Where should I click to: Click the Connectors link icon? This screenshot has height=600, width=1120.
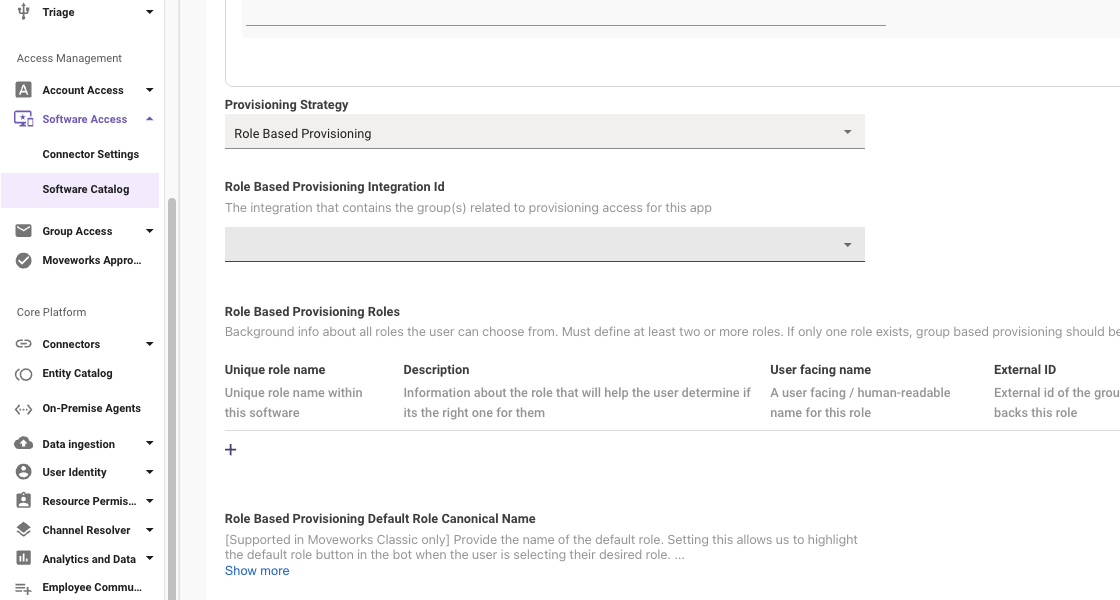(x=24, y=344)
